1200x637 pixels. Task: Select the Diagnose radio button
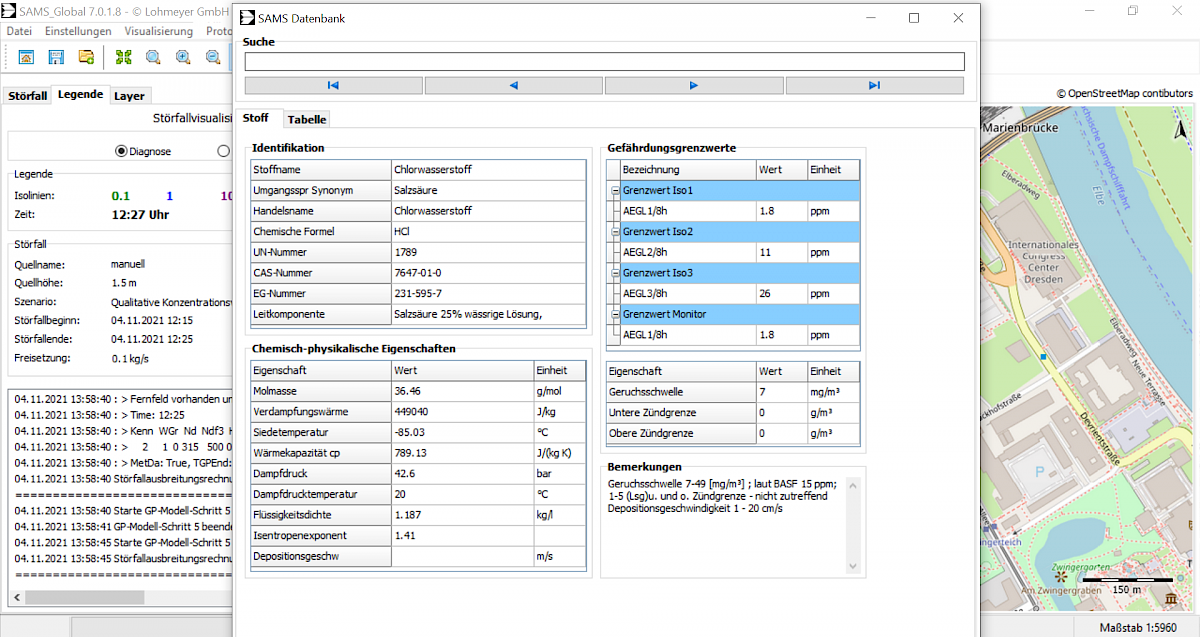coord(121,152)
